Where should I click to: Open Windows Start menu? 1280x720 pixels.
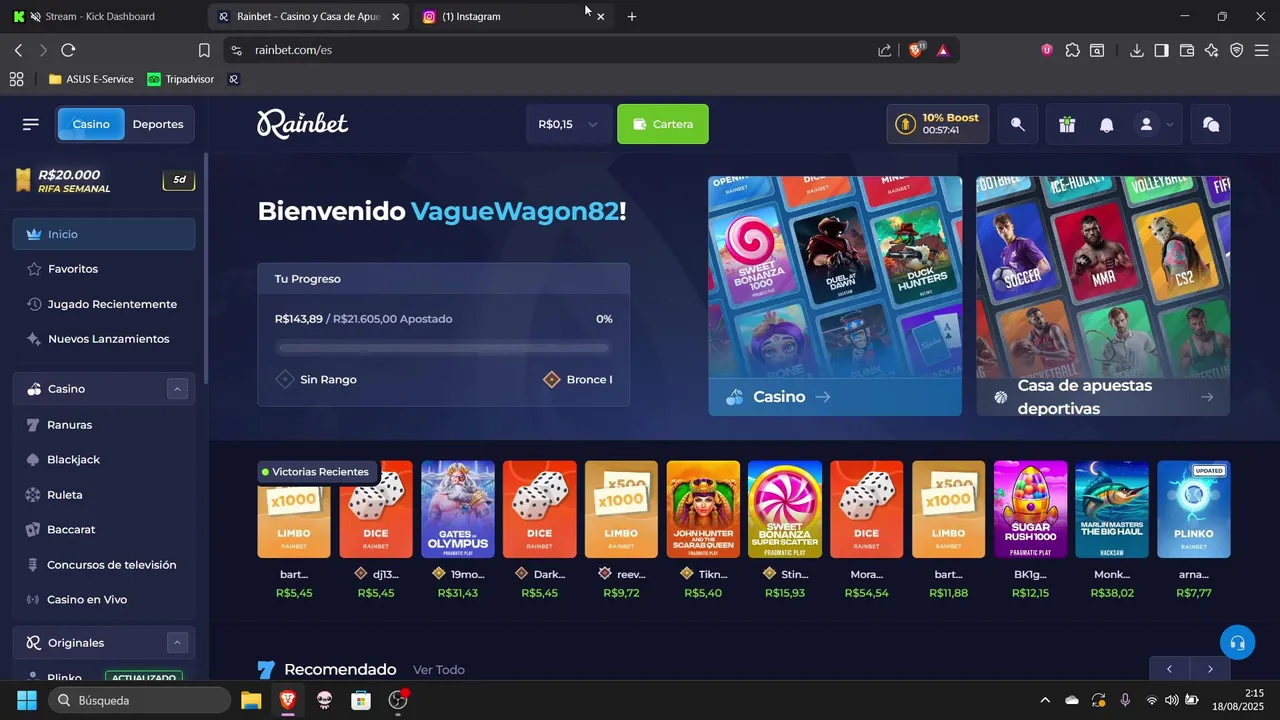[x=27, y=700]
